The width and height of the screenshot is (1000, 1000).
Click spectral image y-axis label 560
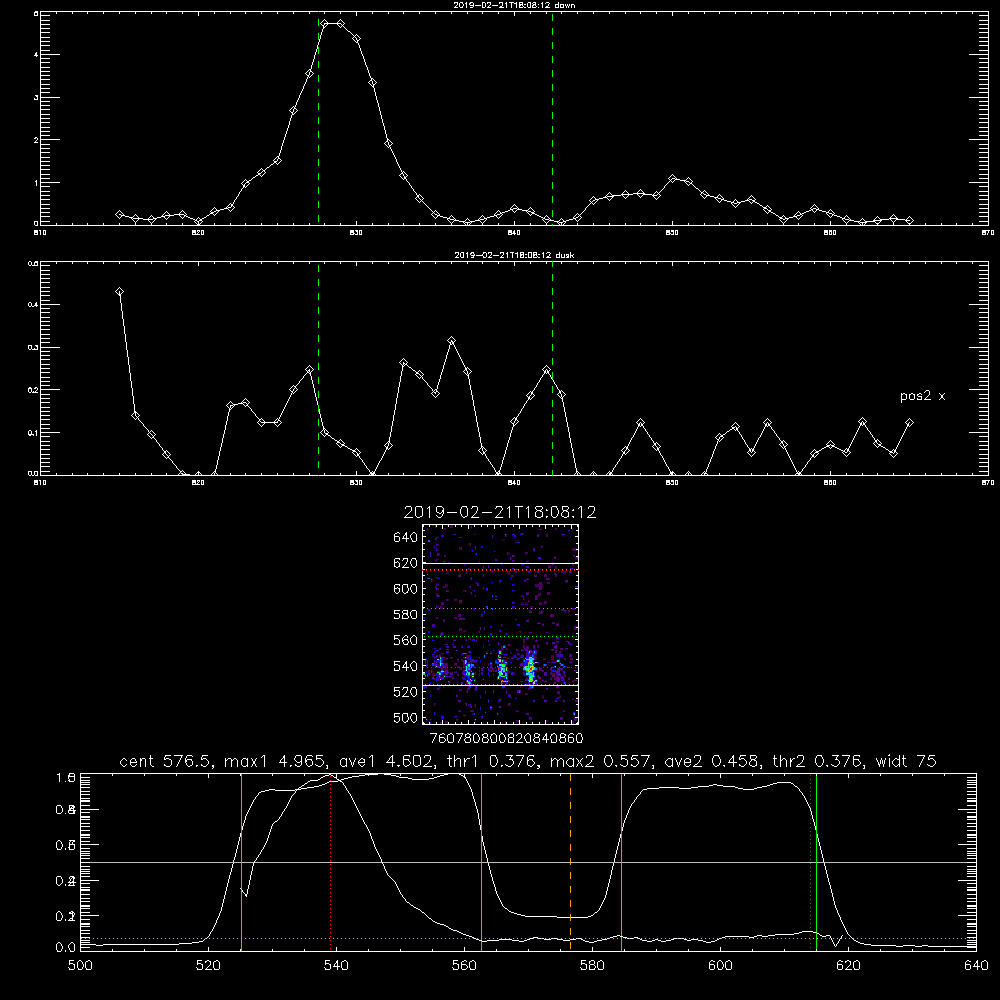(405, 640)
